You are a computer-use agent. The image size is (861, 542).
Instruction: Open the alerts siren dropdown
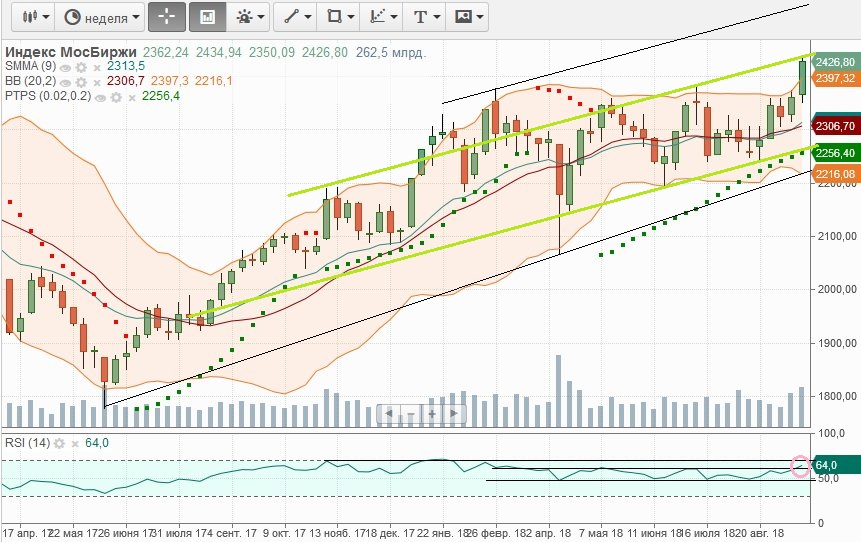click(250, 17)
